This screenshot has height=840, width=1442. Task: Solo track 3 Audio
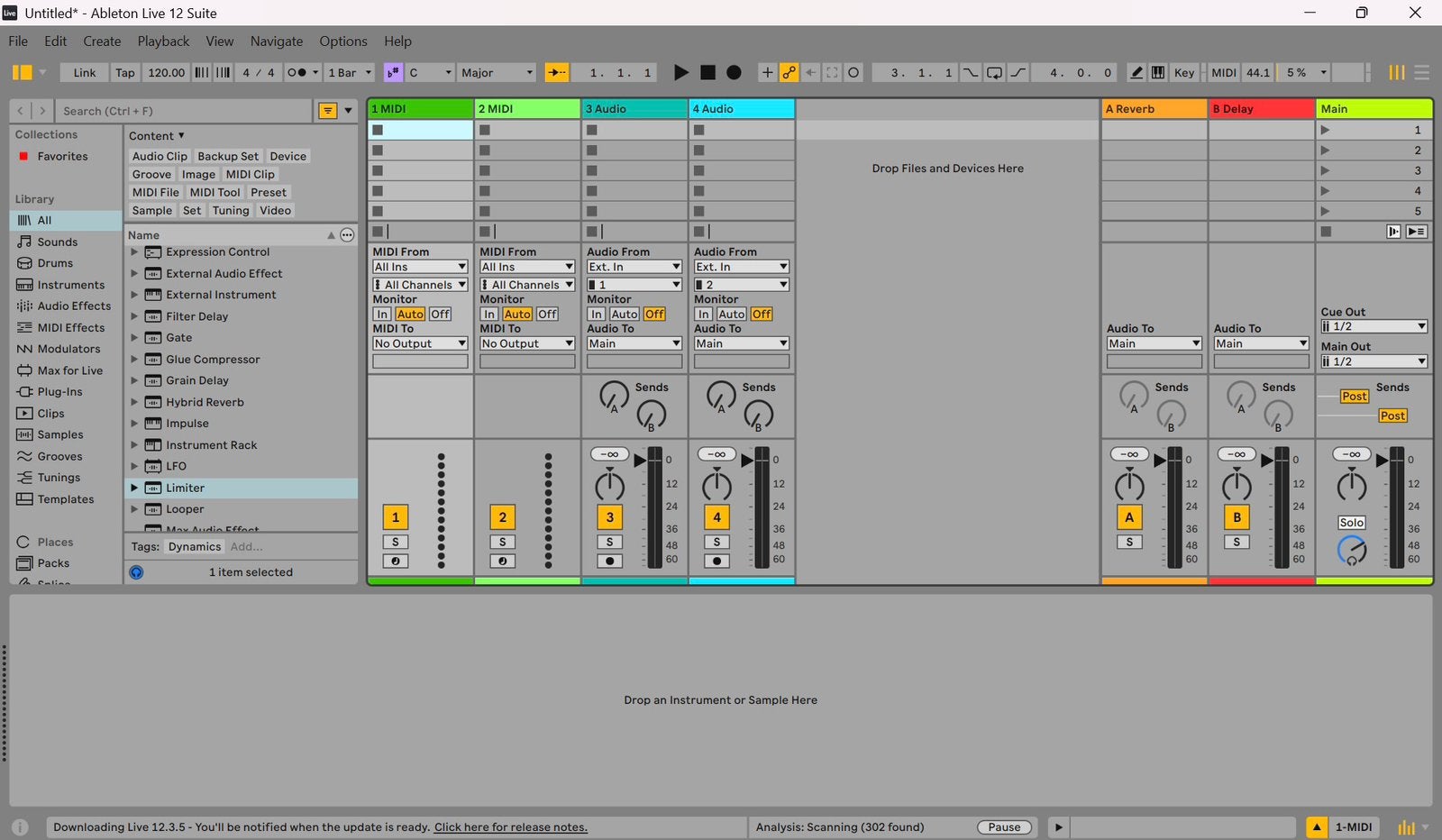609,542
